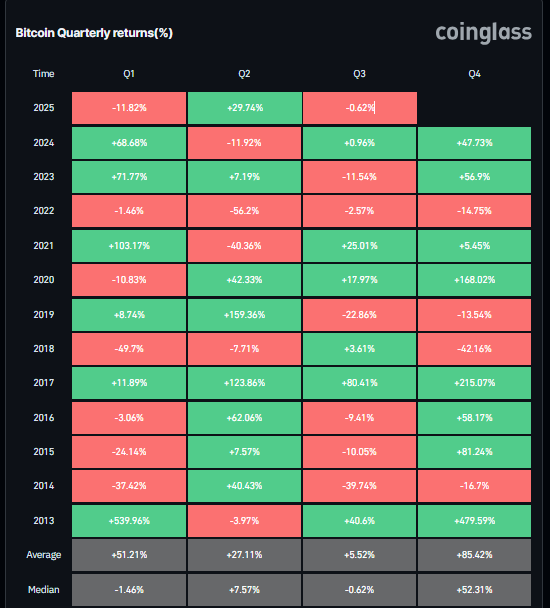Viewport: 550px width, 608px height.
Task: Click the 2018 row label
Action: 43,349
